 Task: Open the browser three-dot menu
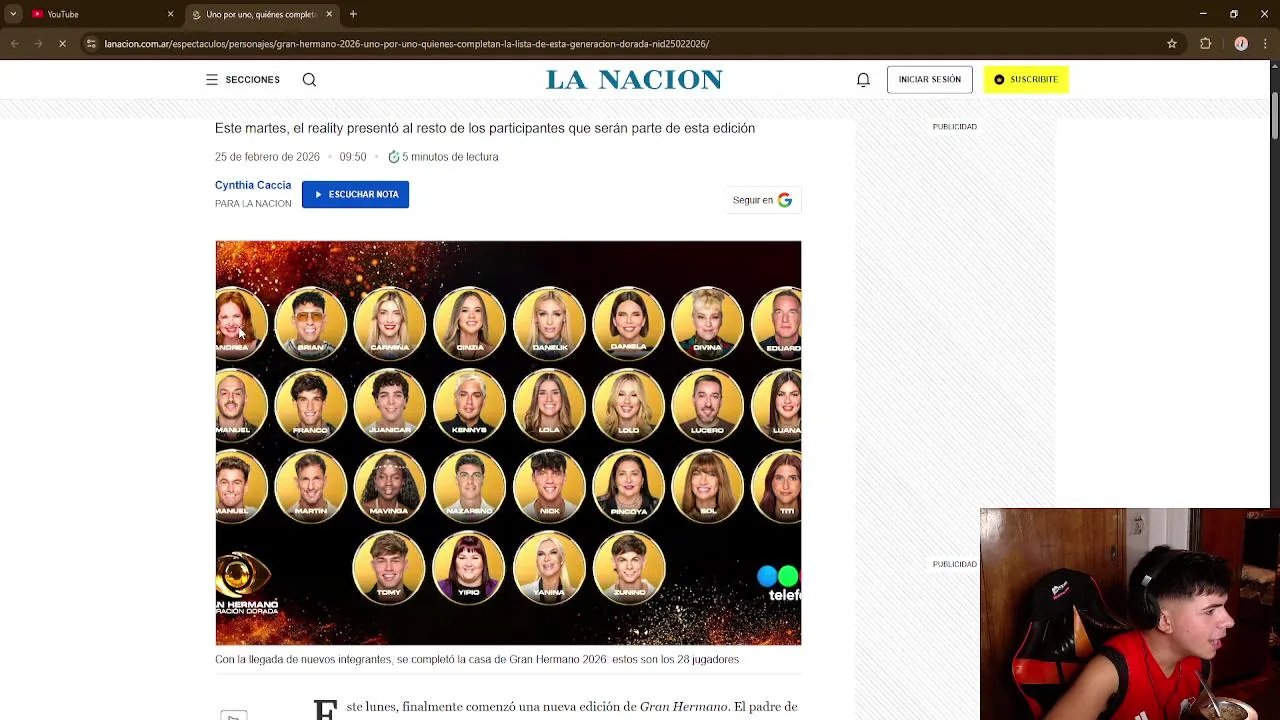click(1265, 44)
